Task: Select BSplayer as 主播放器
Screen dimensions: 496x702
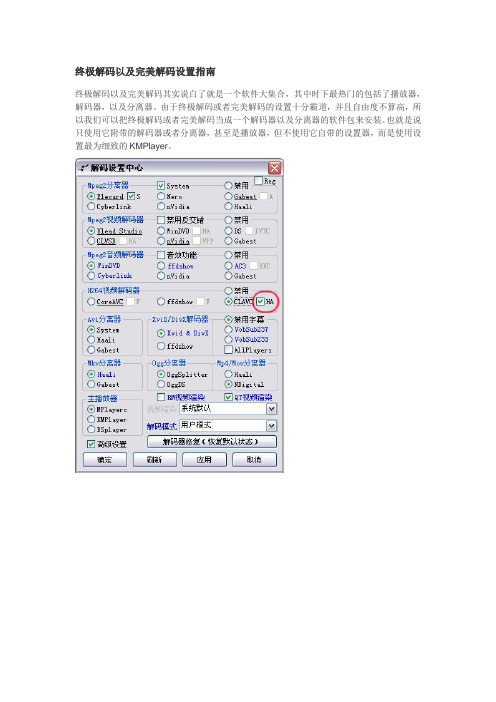Action: point(91,429)
